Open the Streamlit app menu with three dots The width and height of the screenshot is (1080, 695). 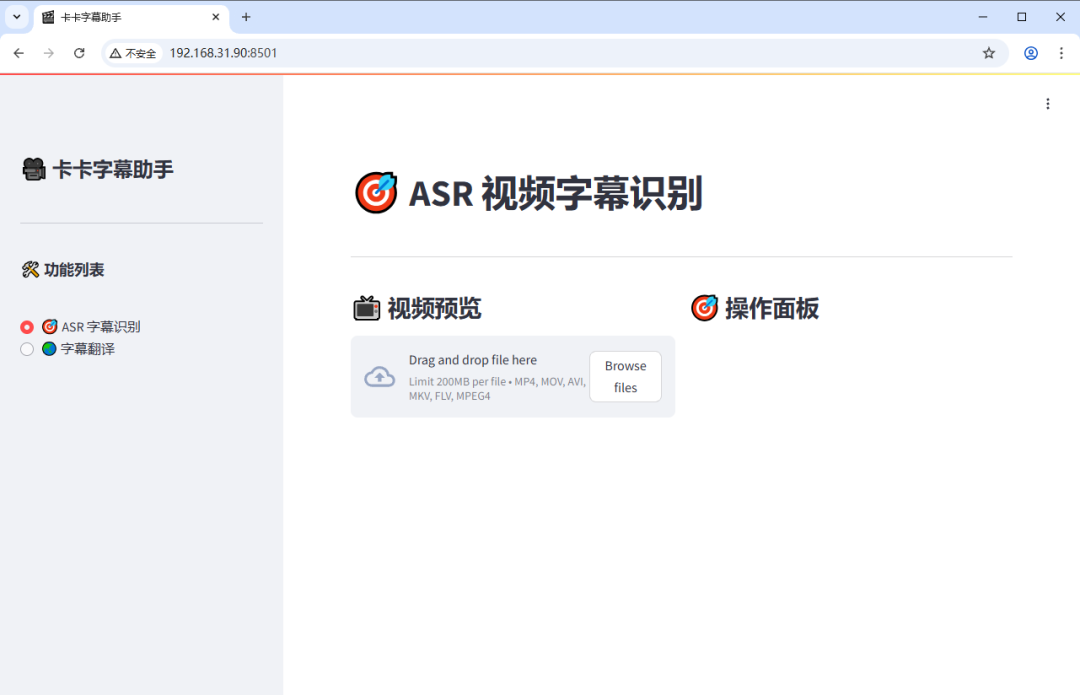(1047, 103)
